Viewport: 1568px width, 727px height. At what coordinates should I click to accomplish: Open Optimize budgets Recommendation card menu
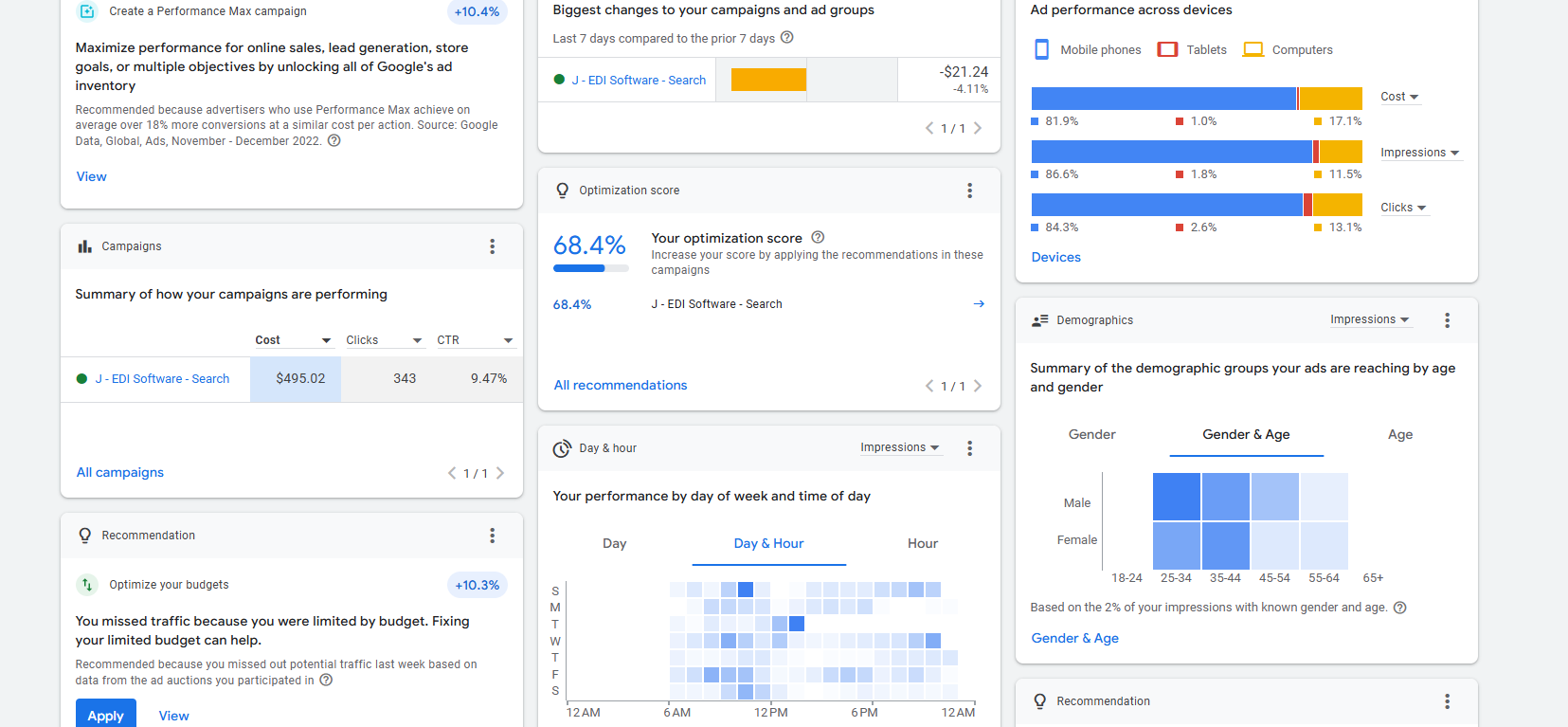(492, 536)
